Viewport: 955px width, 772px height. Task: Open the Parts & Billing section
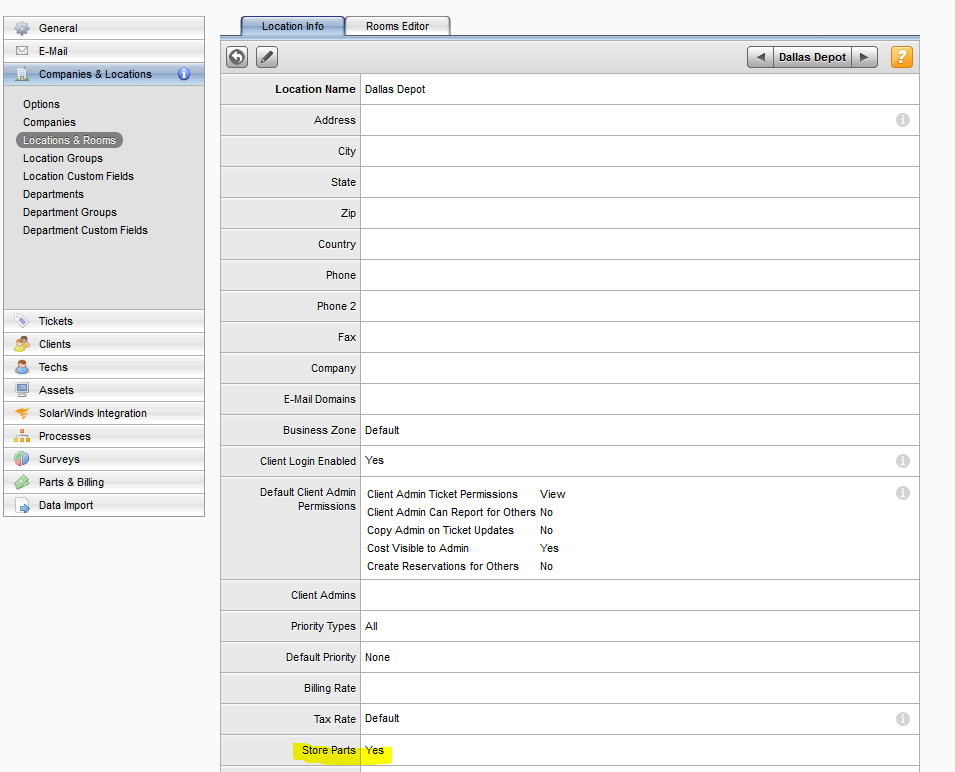pos(104,482)
